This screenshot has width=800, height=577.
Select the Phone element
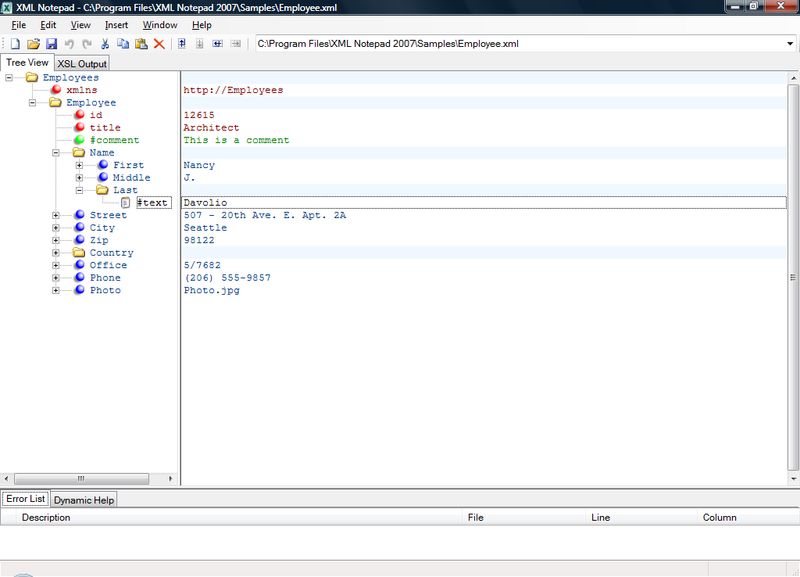[104, 277]
